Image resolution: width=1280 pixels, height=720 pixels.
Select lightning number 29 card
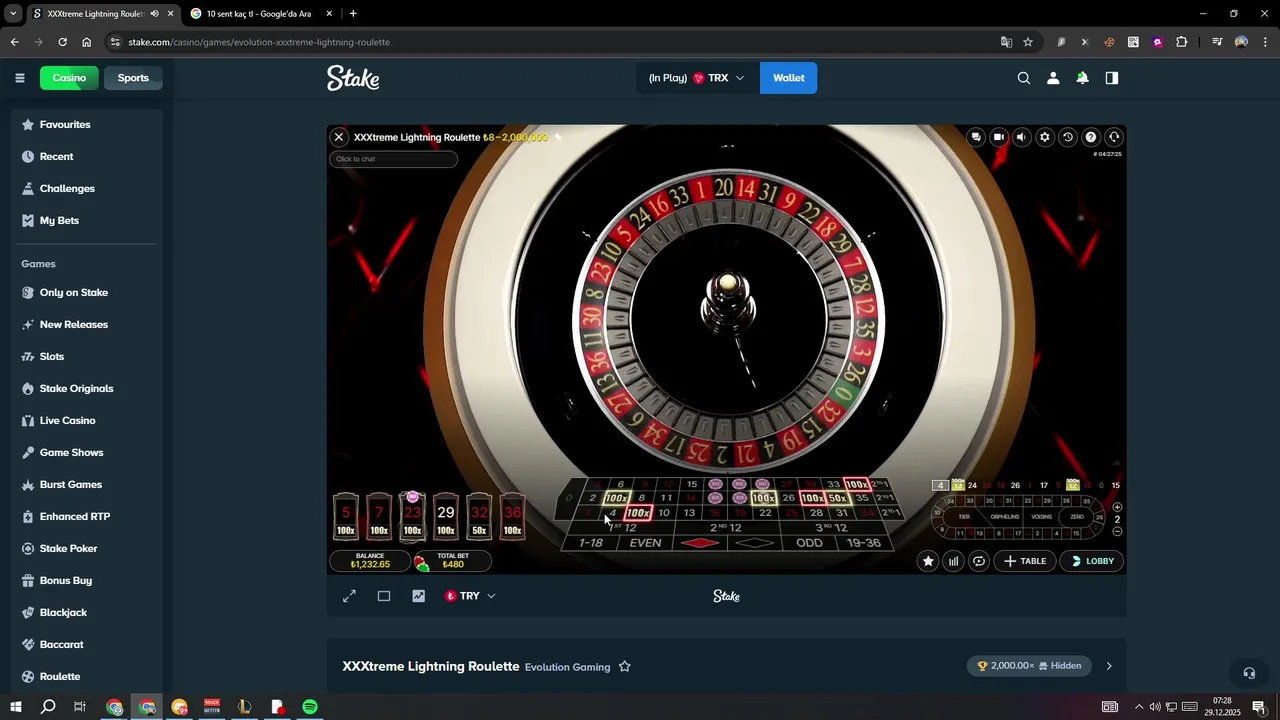pos(446,516)
